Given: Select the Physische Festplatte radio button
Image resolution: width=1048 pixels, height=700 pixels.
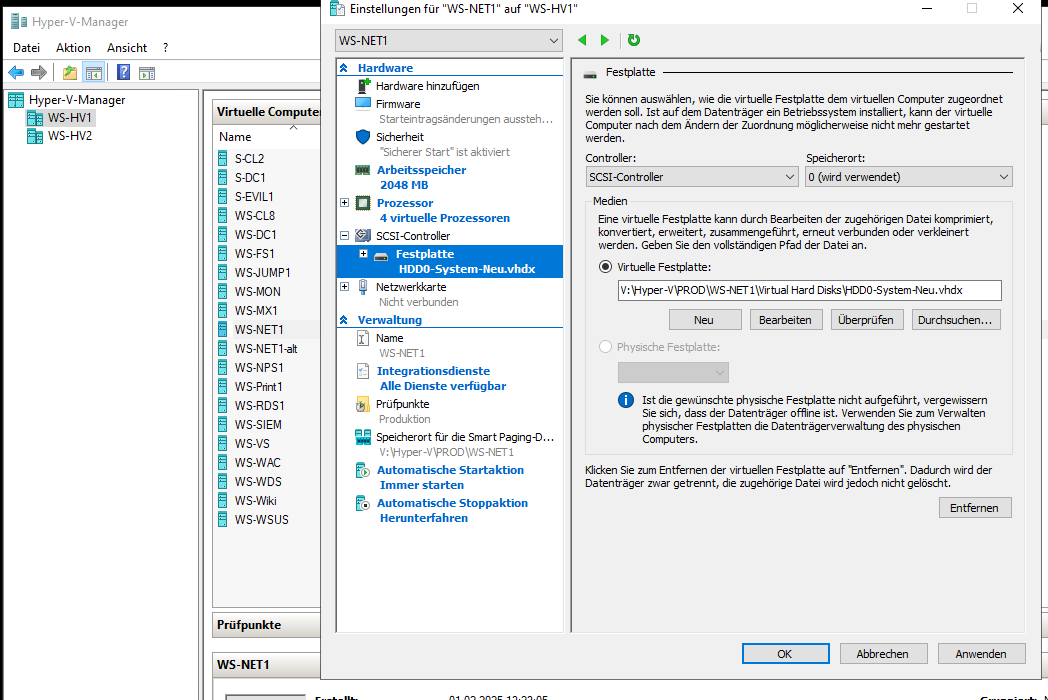Looking at the screenshot, I should coord(606,347).
